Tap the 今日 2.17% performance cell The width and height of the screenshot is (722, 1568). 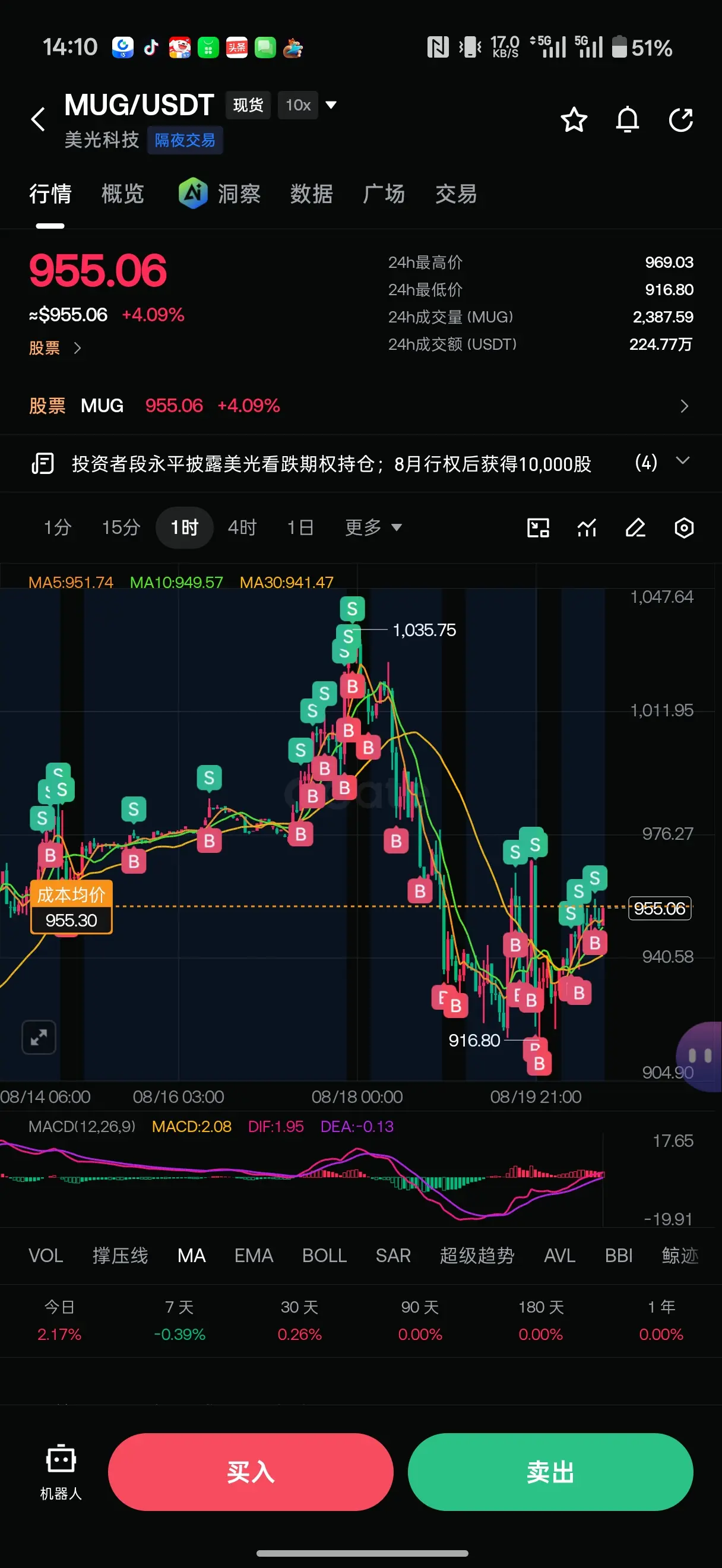[x=59, y=1320]
